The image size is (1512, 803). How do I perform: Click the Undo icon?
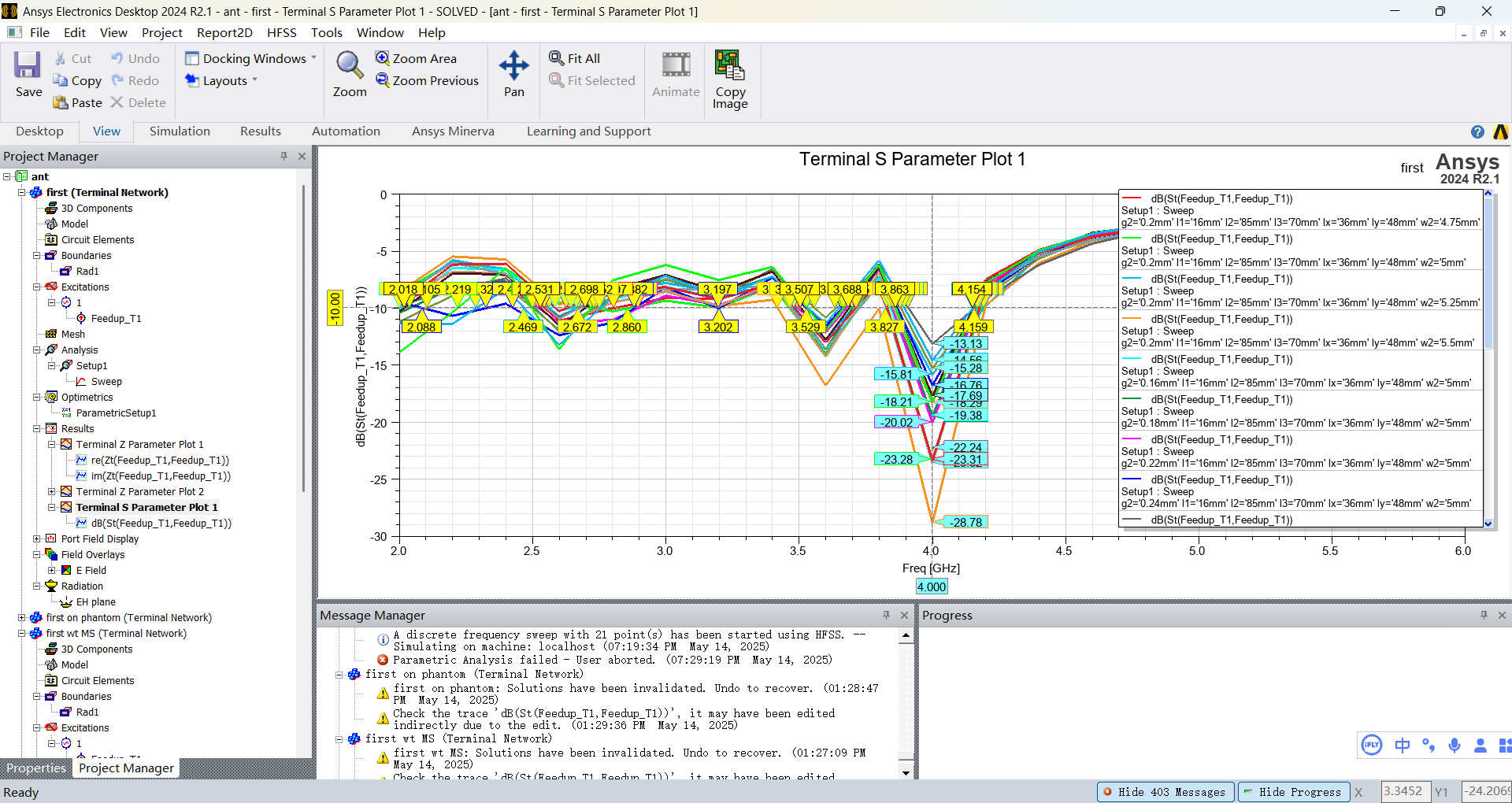click(117, 58)
